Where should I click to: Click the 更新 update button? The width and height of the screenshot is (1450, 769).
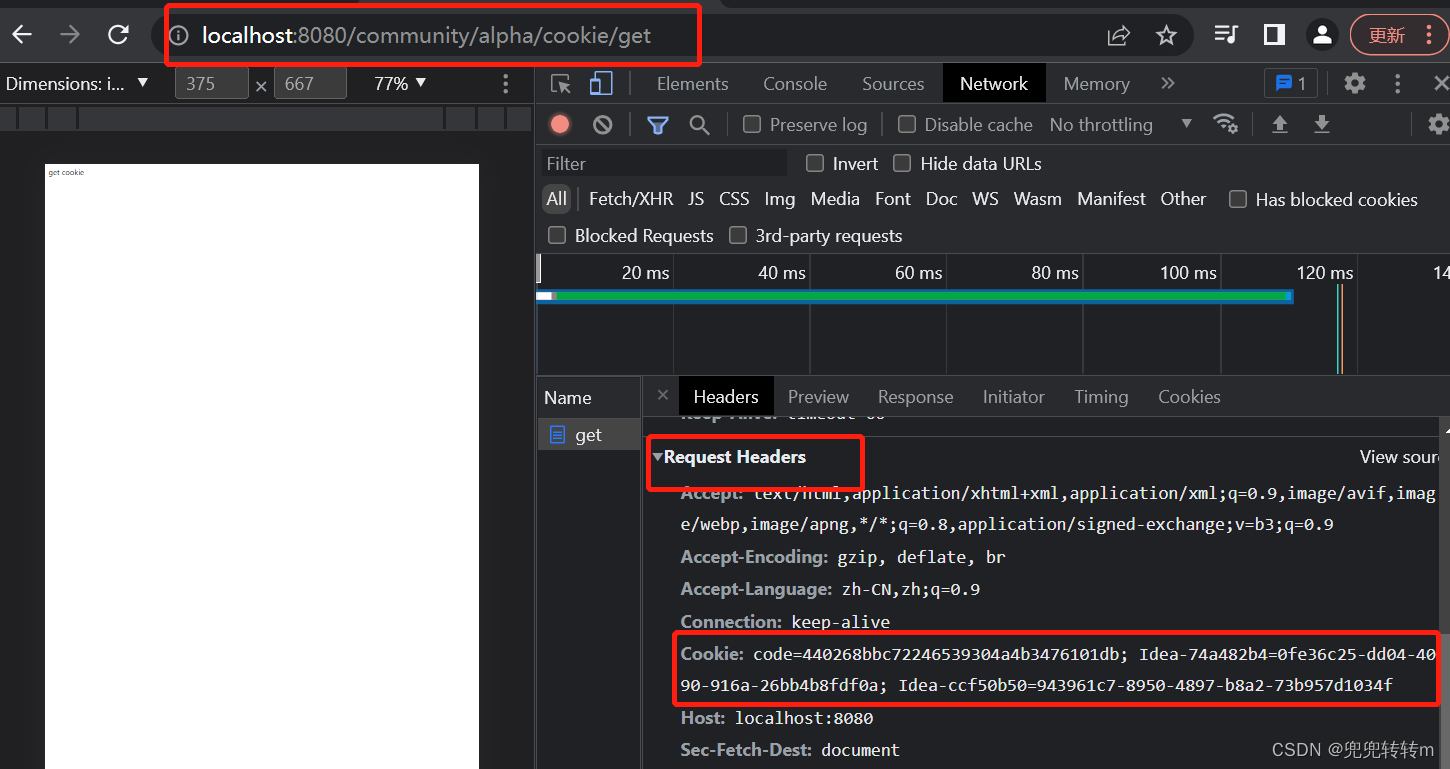pyautogui.click(x=1386, y=35)
